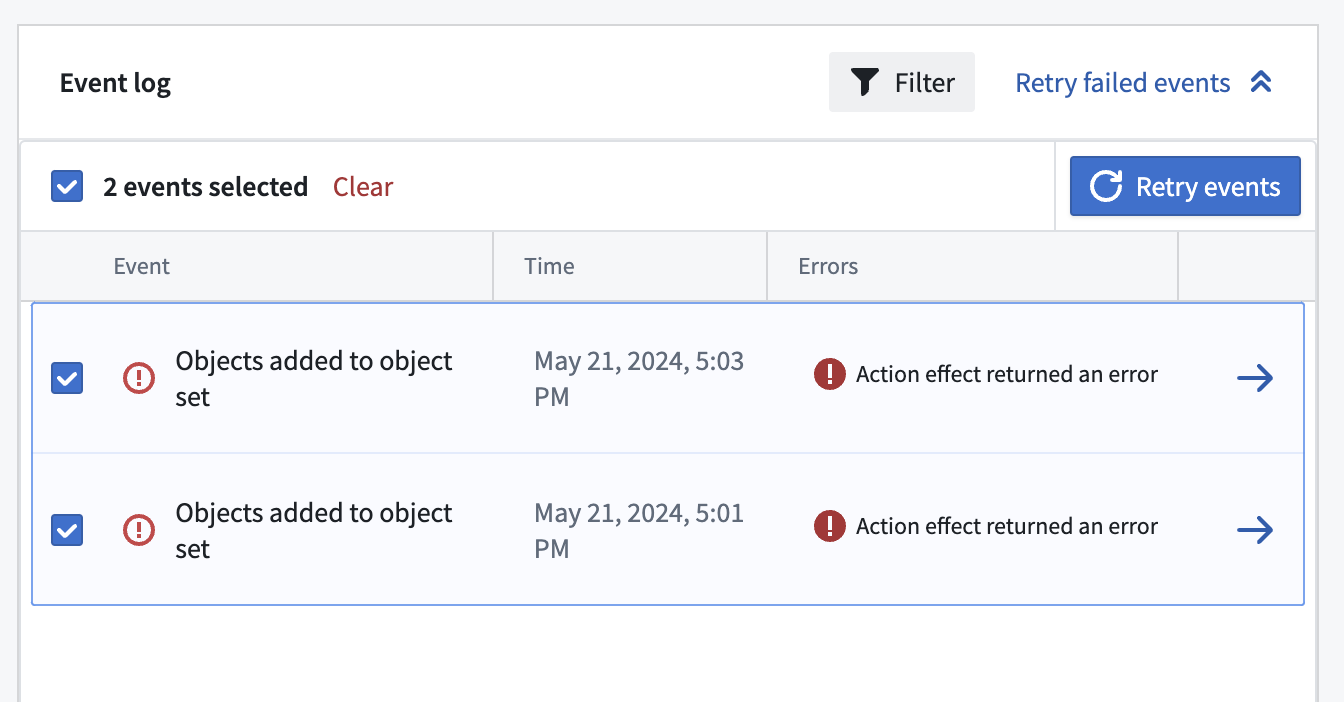Click the 5:01 PM event name text

pos(314,530)
